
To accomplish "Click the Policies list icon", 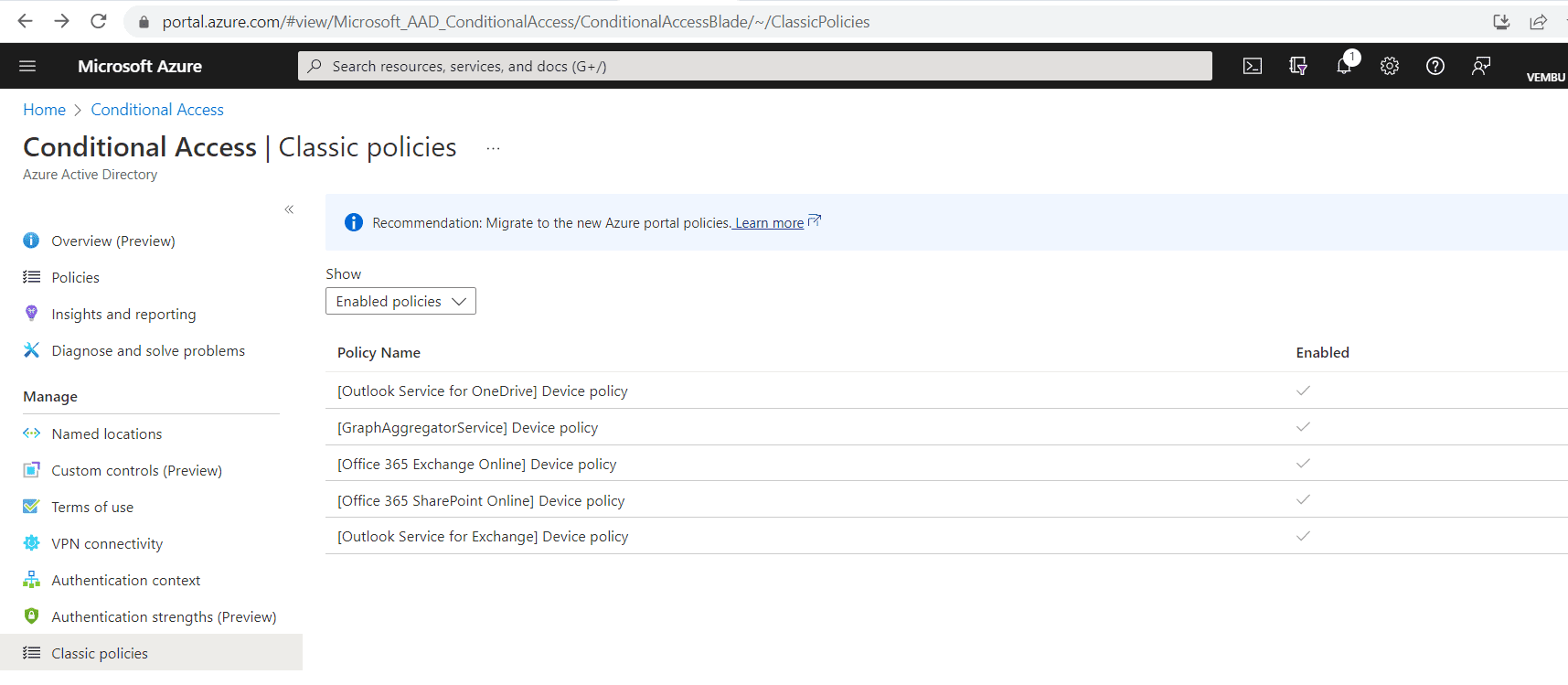I will [31, 277].
